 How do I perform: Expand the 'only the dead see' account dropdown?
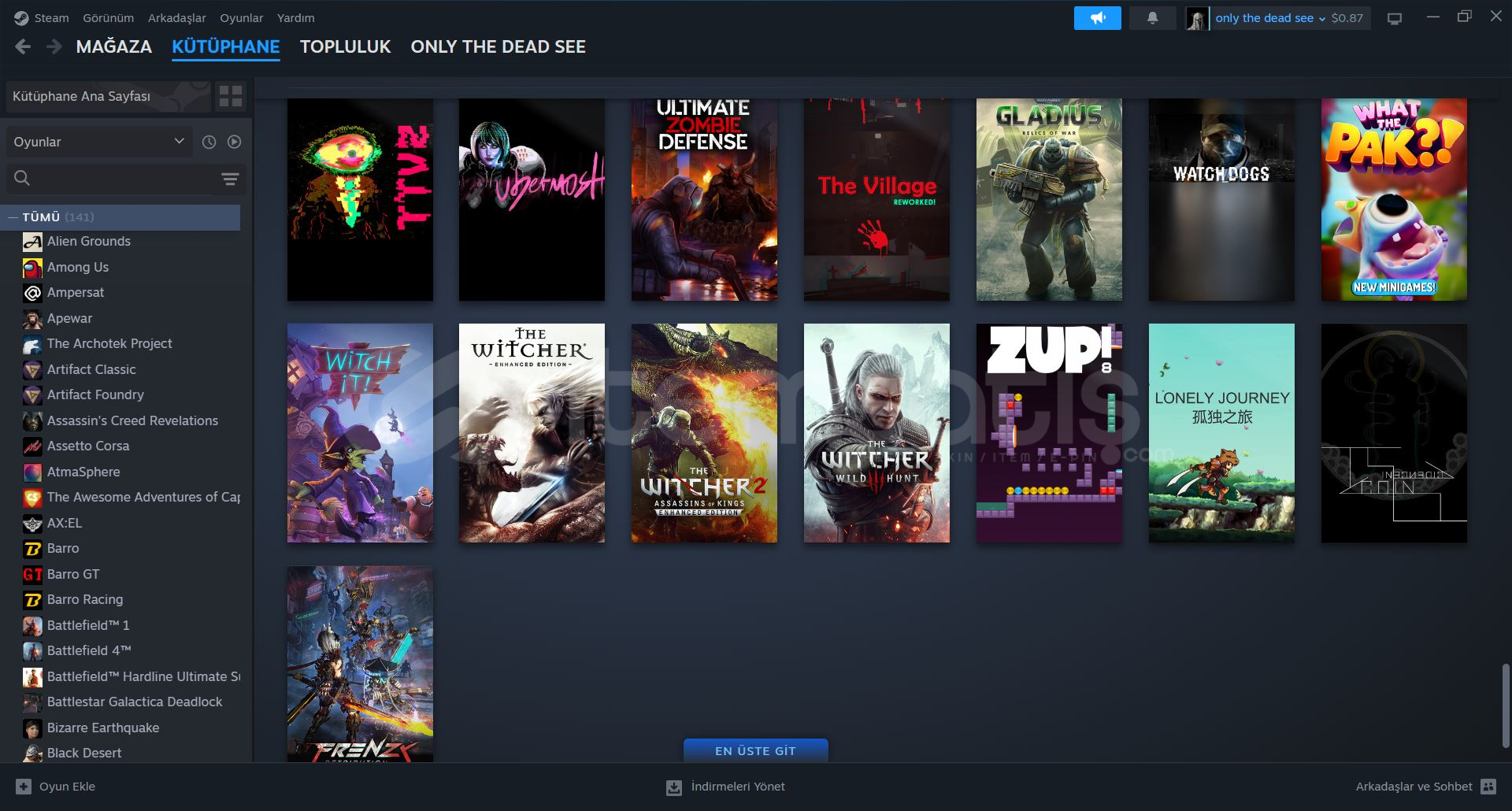point(1269,18)
